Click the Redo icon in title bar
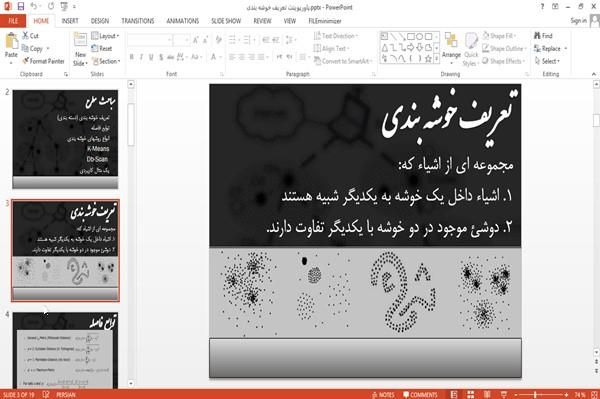600x399 pixels. 51,6
